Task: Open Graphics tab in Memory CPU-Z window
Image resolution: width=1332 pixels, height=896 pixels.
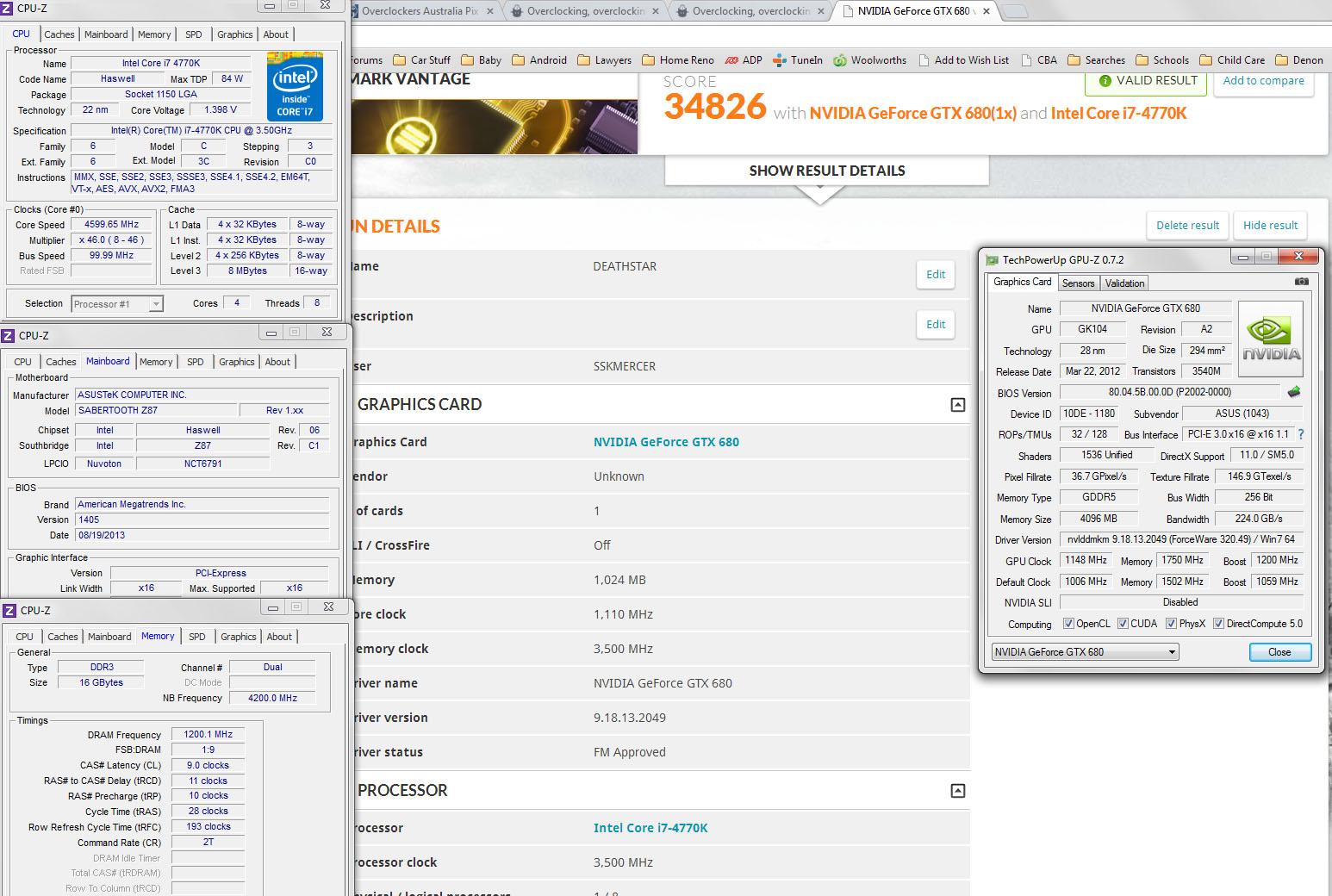Action: tap(239, 637)
